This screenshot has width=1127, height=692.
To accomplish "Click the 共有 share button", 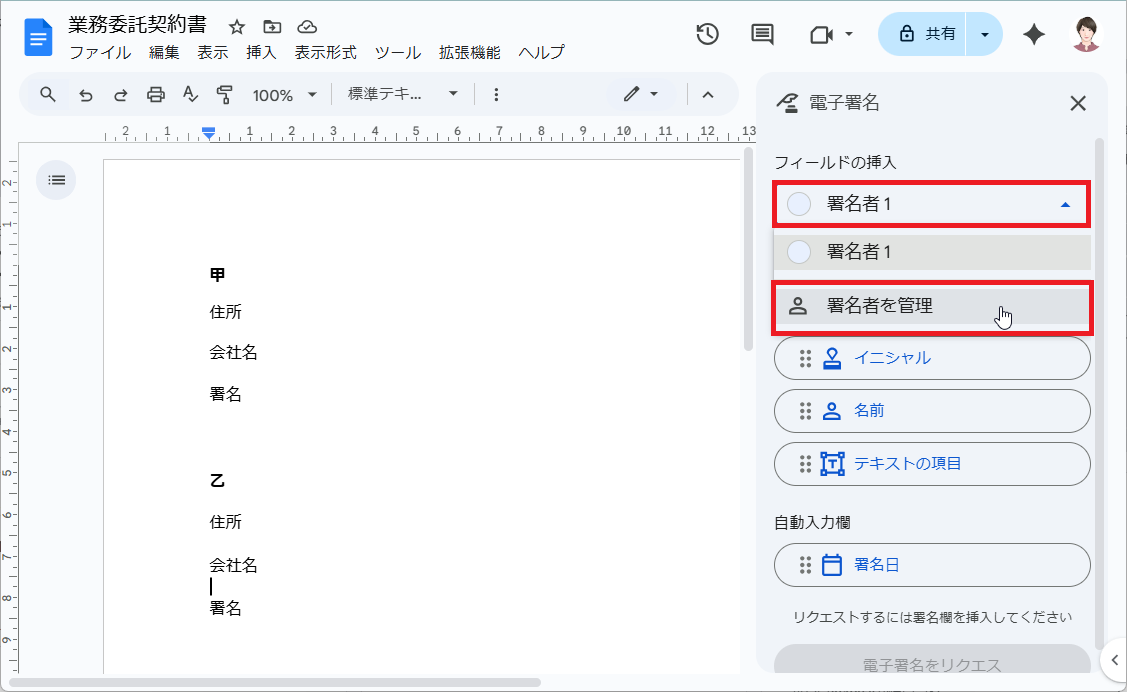I will click(x=927, y=33).
